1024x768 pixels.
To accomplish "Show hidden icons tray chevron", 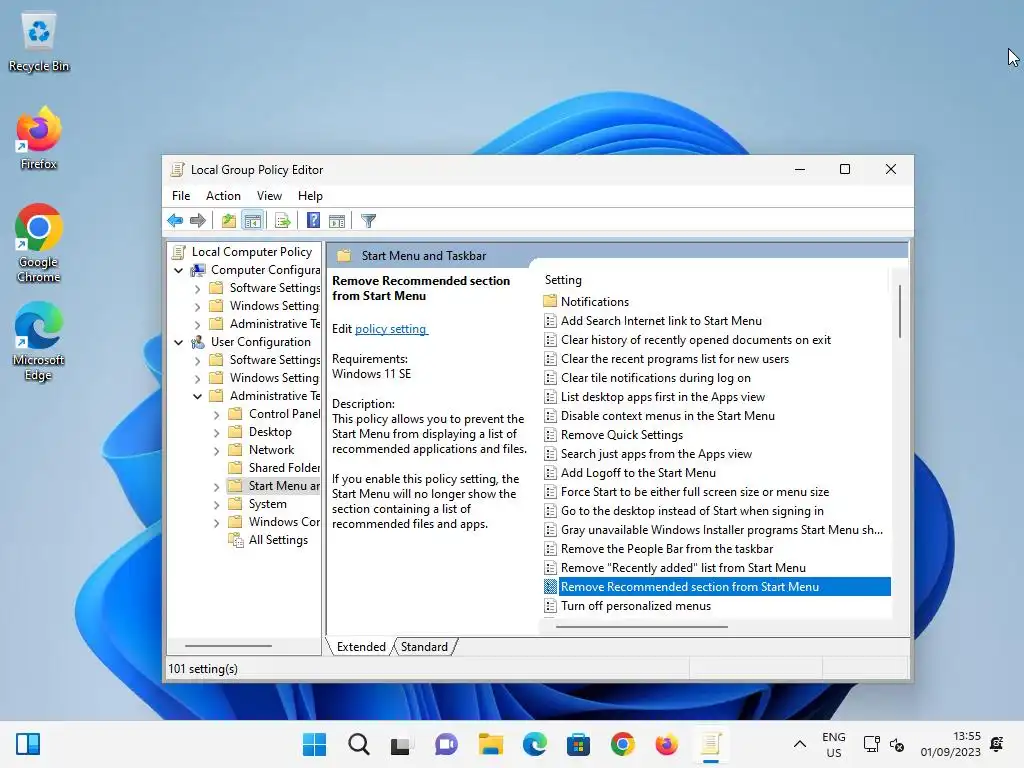I will click(x=799, y=744).
